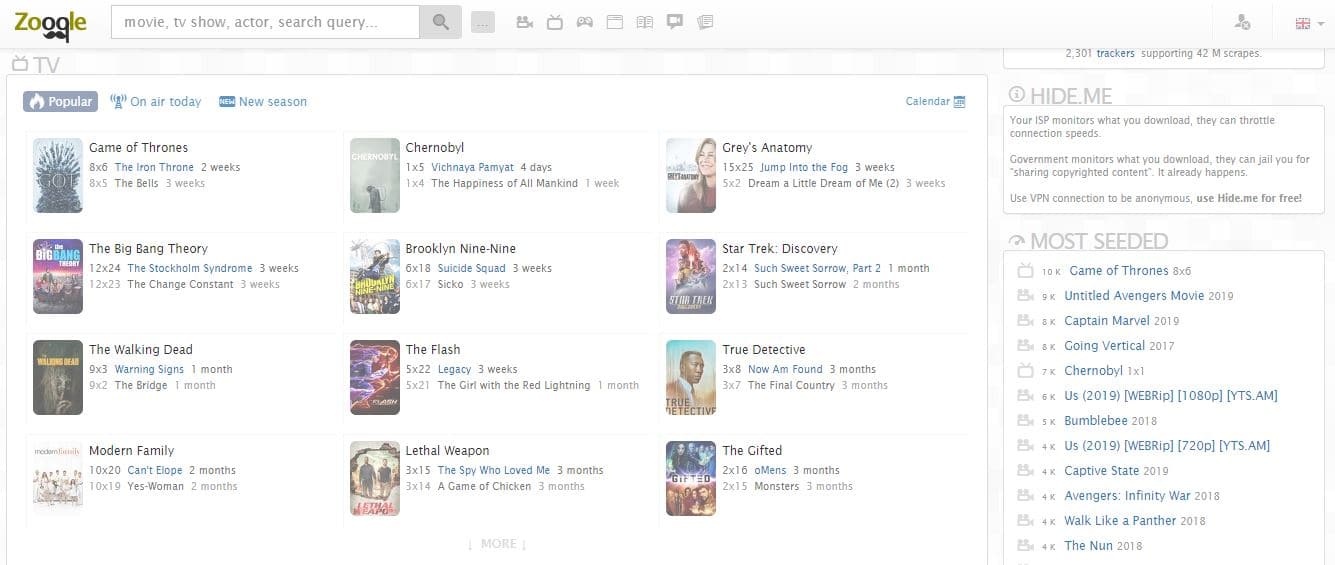1335x565 pixels.
Task: Expand advanced search options ellipsis button
Action: (x=482, y=22)
